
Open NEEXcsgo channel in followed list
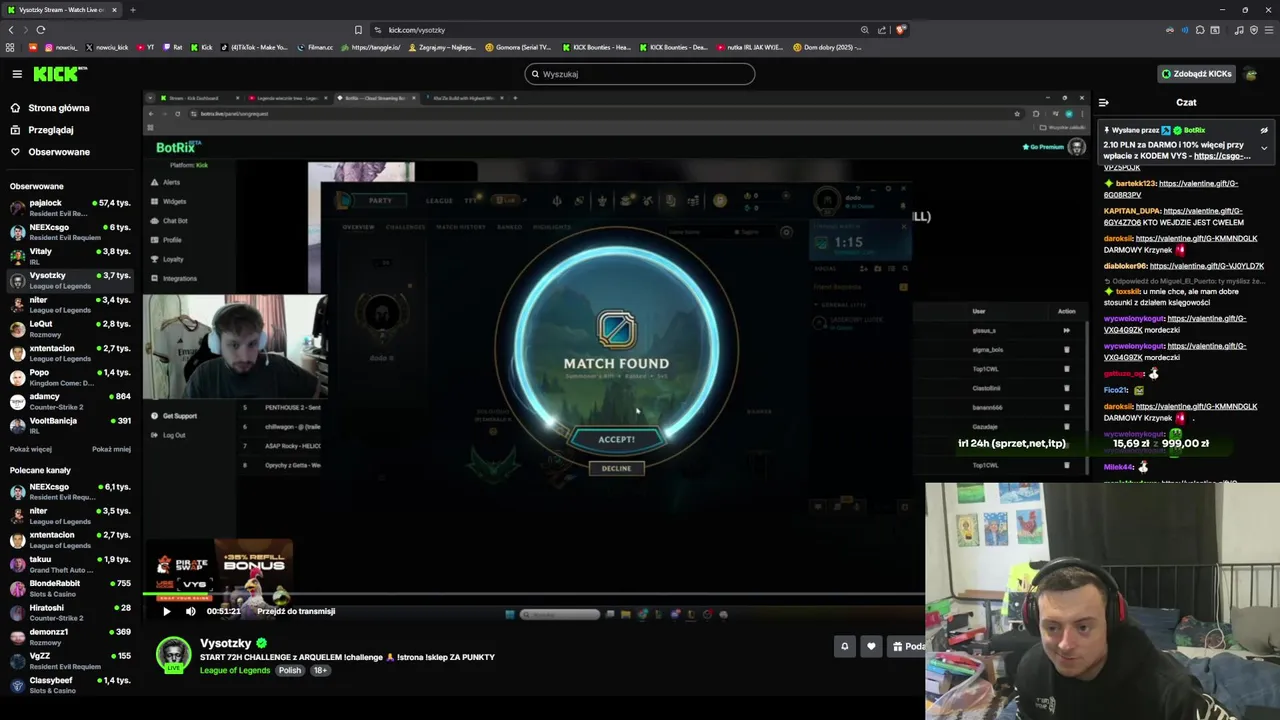pyautogui.click(x=70, y=232)
